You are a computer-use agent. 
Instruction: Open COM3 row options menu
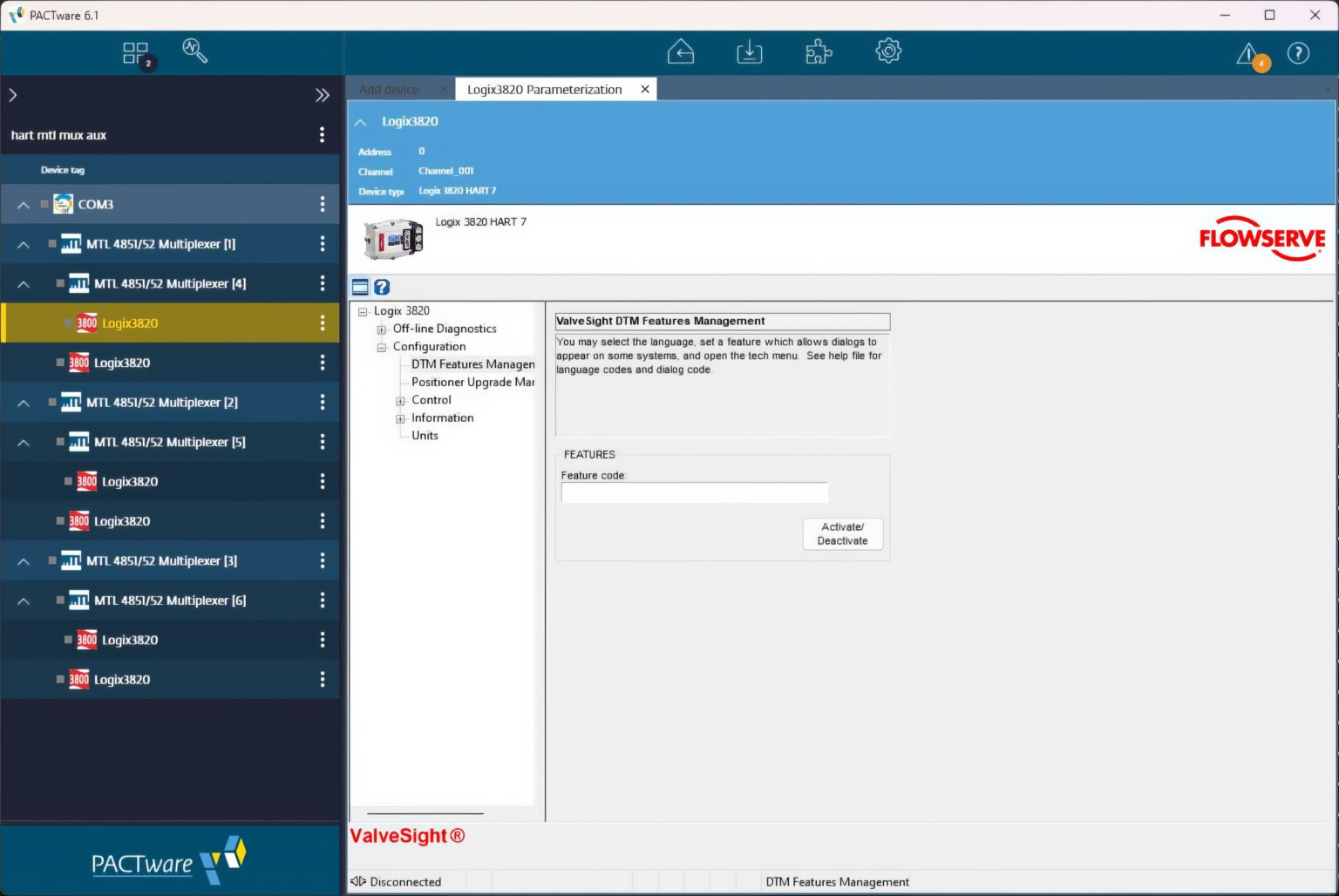pos(323,204)
